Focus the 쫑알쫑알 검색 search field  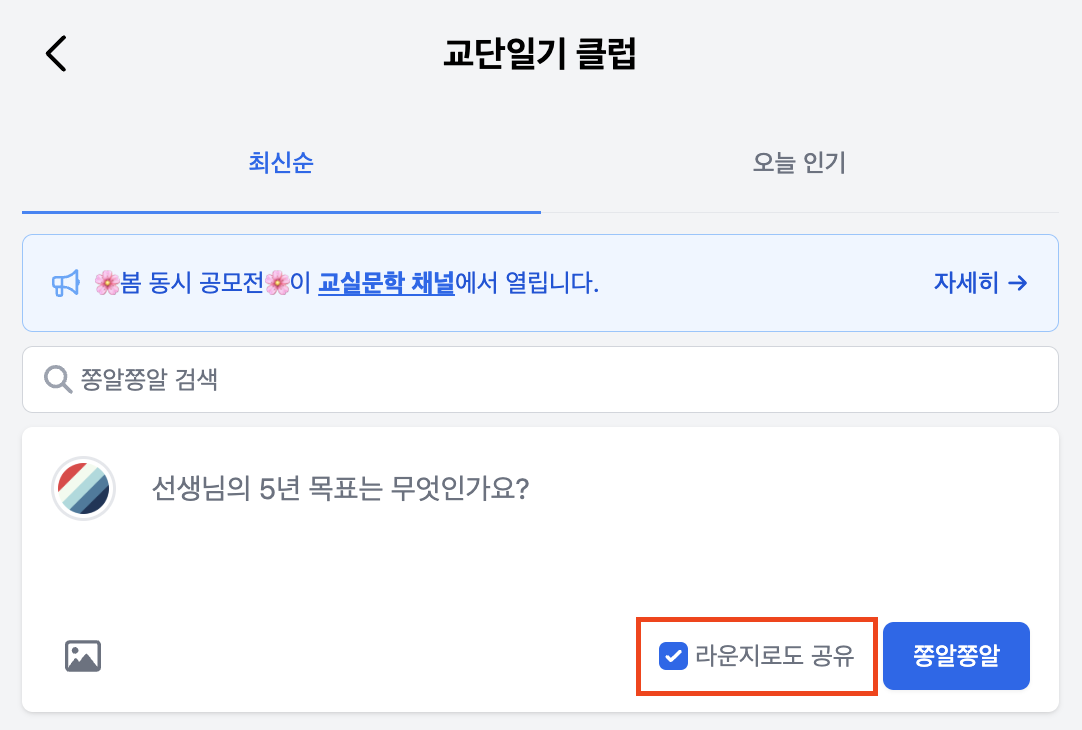[540, 379]
